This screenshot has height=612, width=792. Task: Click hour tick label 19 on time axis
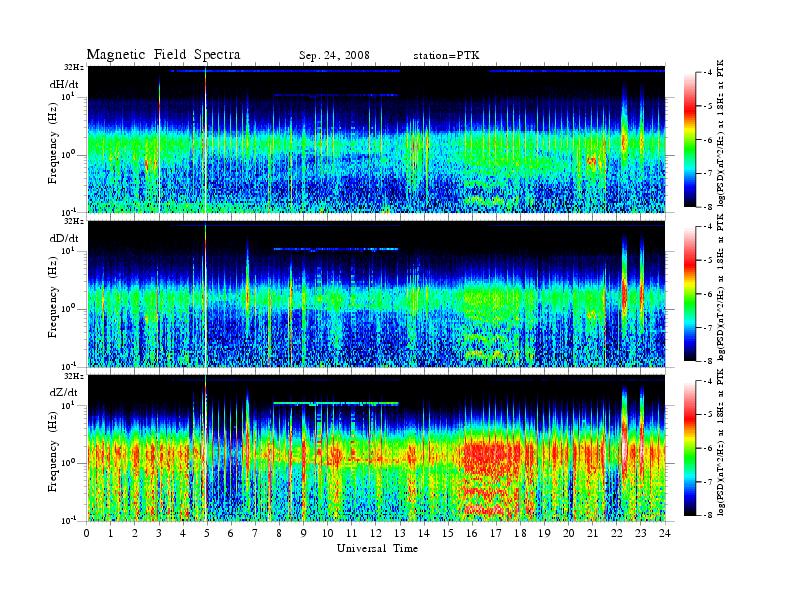(544, 533)
